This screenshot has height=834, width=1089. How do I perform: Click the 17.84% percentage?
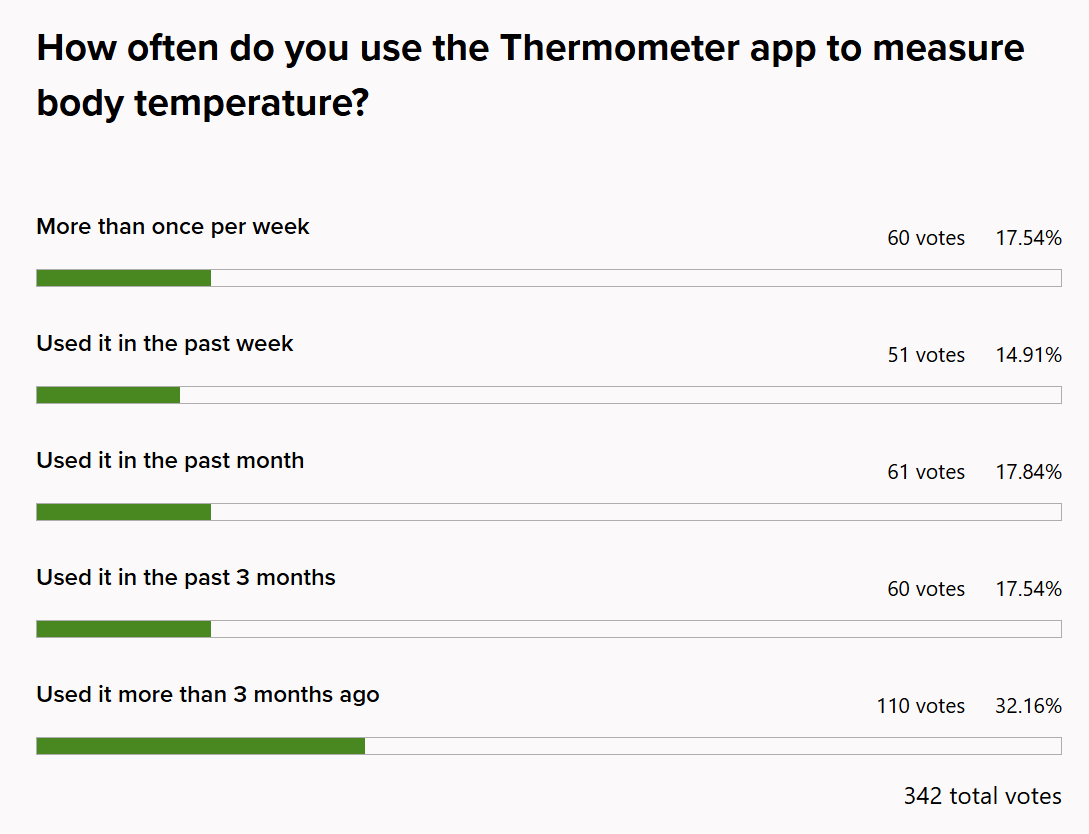[x=1028, y=473]
